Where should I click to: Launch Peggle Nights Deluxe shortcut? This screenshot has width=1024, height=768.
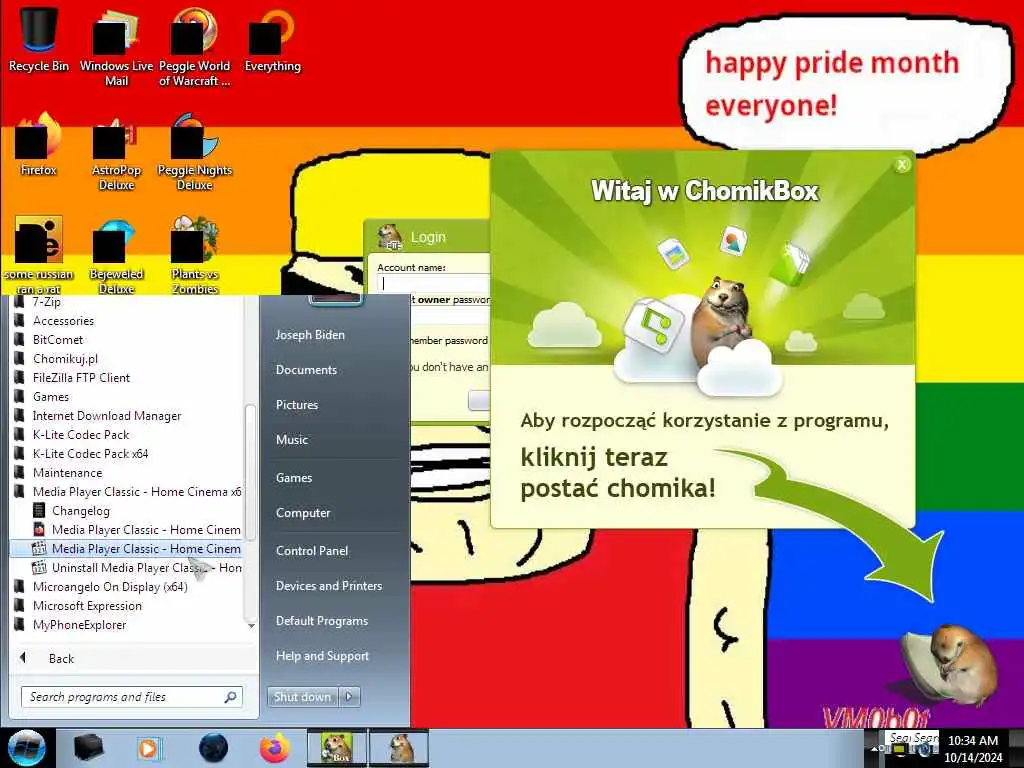(195, 153)
